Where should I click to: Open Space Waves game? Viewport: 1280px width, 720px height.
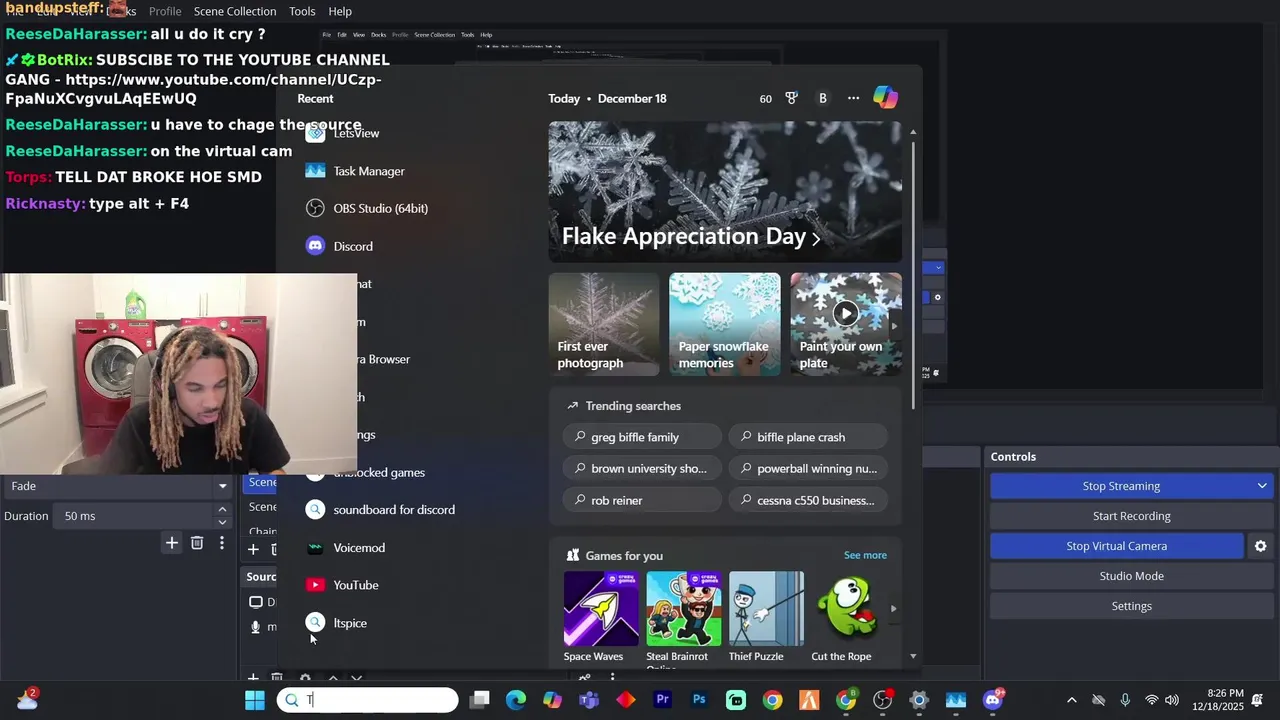tap(600, 616)
